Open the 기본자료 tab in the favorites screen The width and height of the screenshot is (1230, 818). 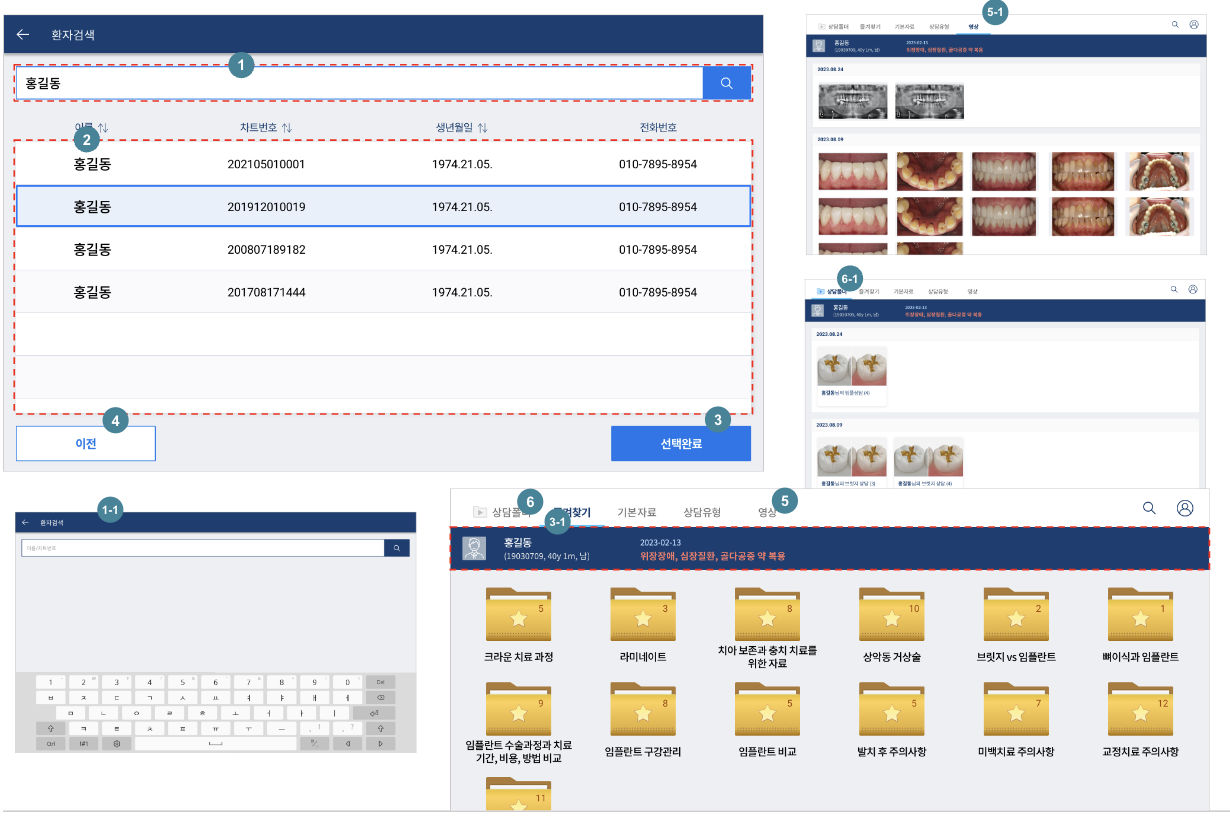click(637, 511)
